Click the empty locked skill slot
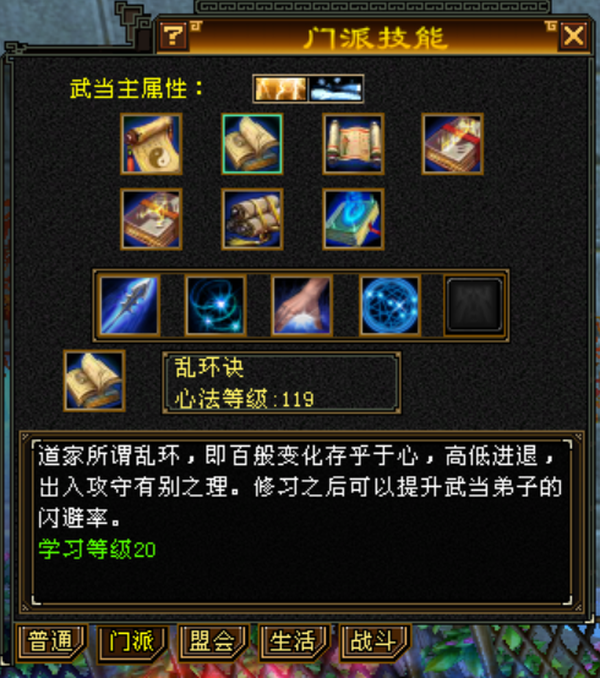This screenshot has height=678, width=600. pos(474,305)
